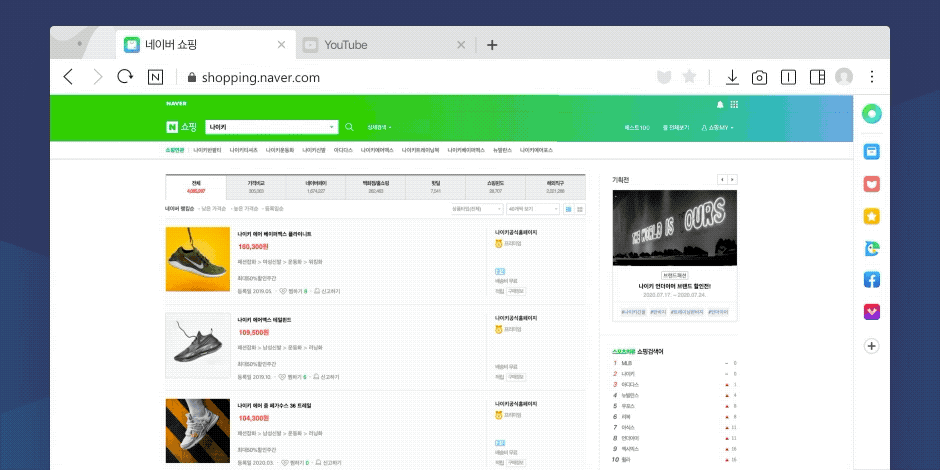Screen dimensions: 940x470
Task: Click the search magnifier icon
Action: pyautogui.click(x=350, y=127)
